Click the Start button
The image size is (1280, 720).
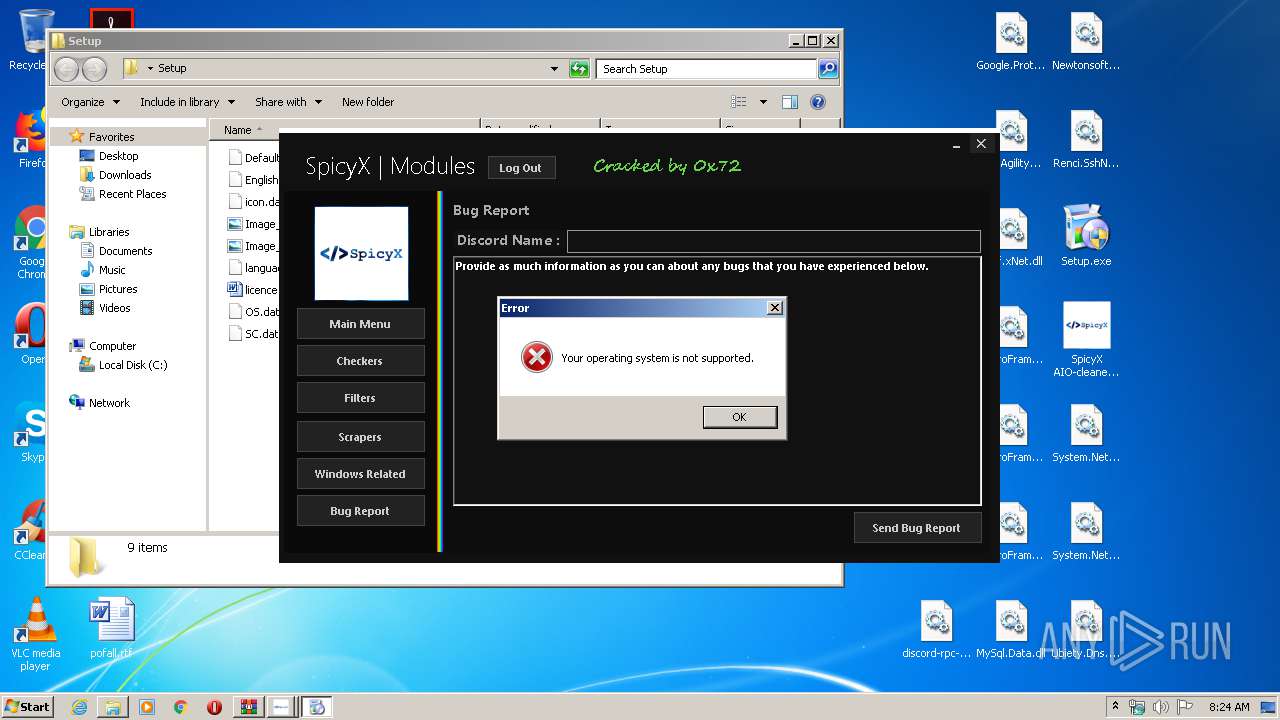pos(27,706)
